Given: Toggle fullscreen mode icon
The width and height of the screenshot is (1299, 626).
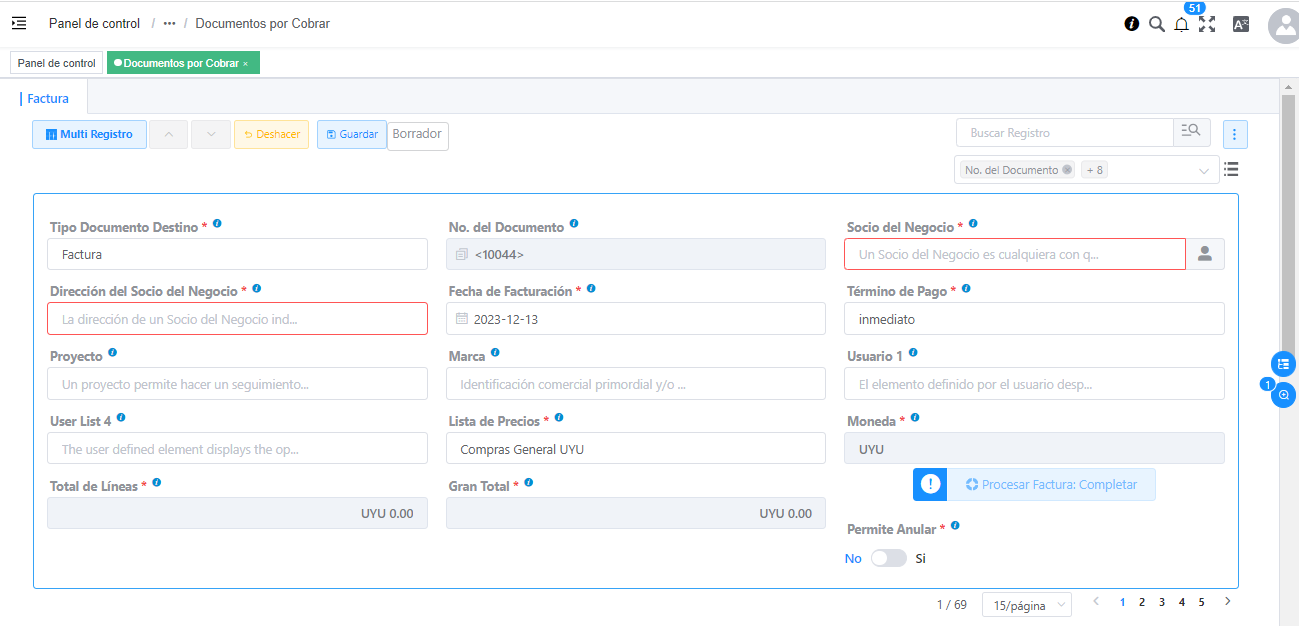Looking at the screenshot, I should (x=1207, y=24).
